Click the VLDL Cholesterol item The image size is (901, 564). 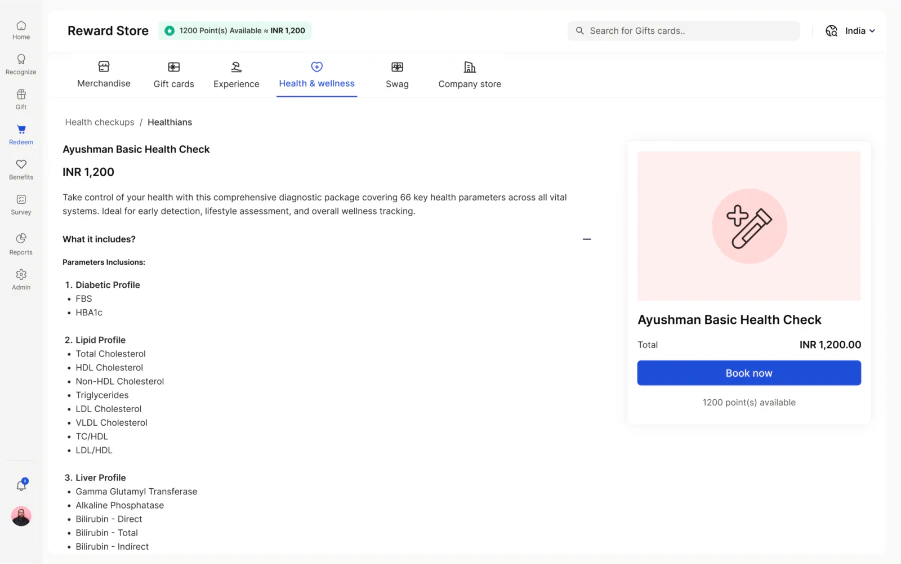tap(111, 423)
